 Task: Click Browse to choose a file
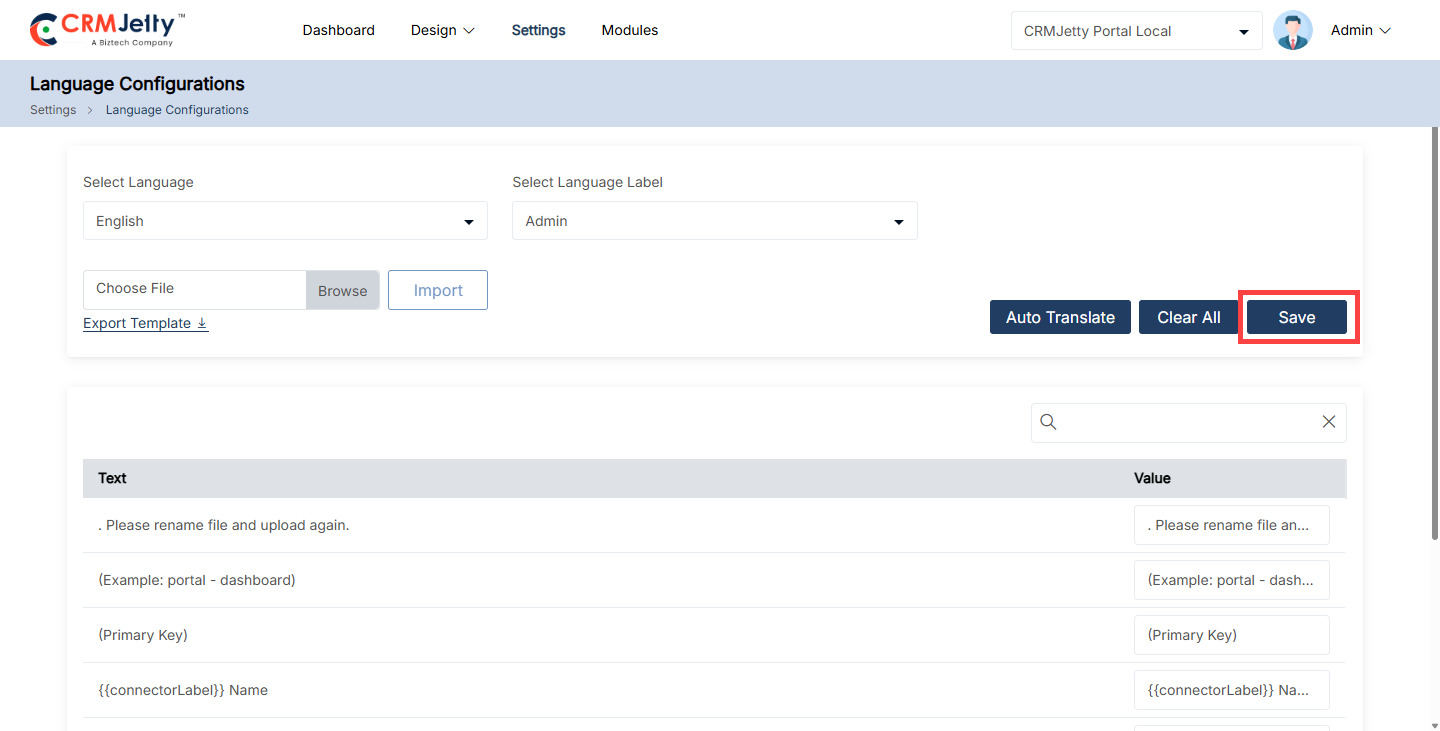(343, 290)
